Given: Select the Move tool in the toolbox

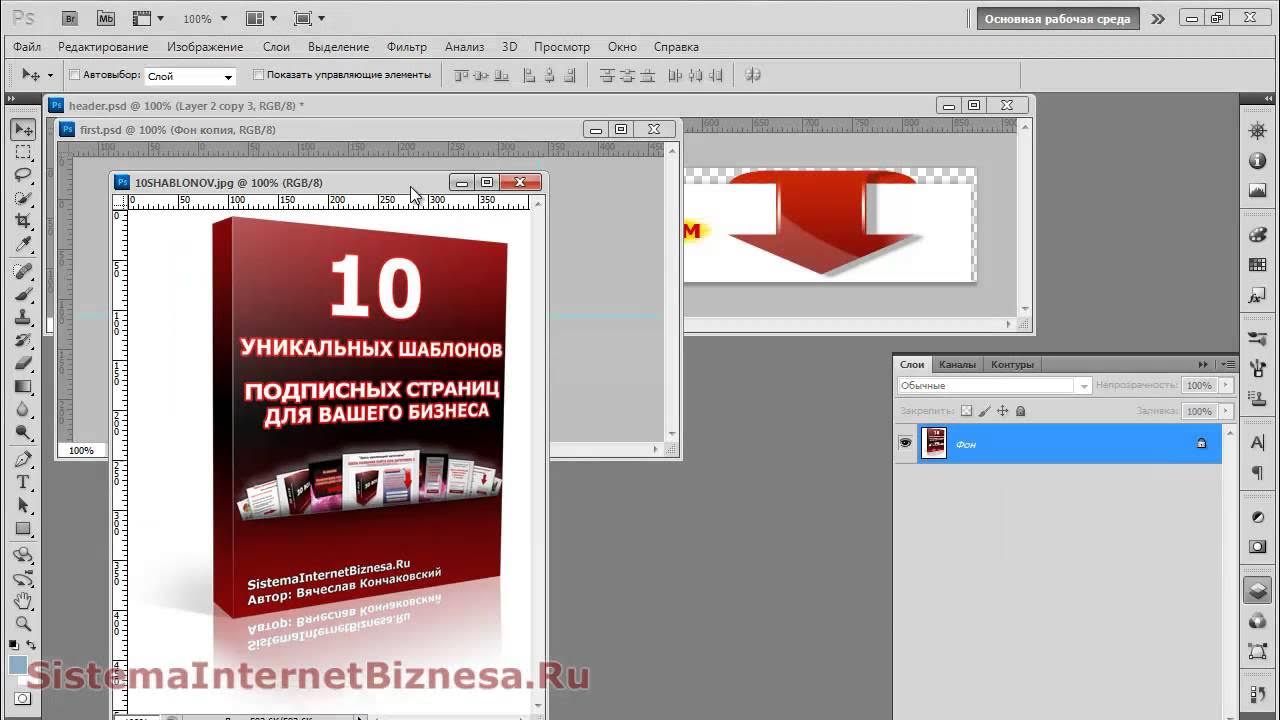Looking at the screenshot, I should tap(23, 129).
